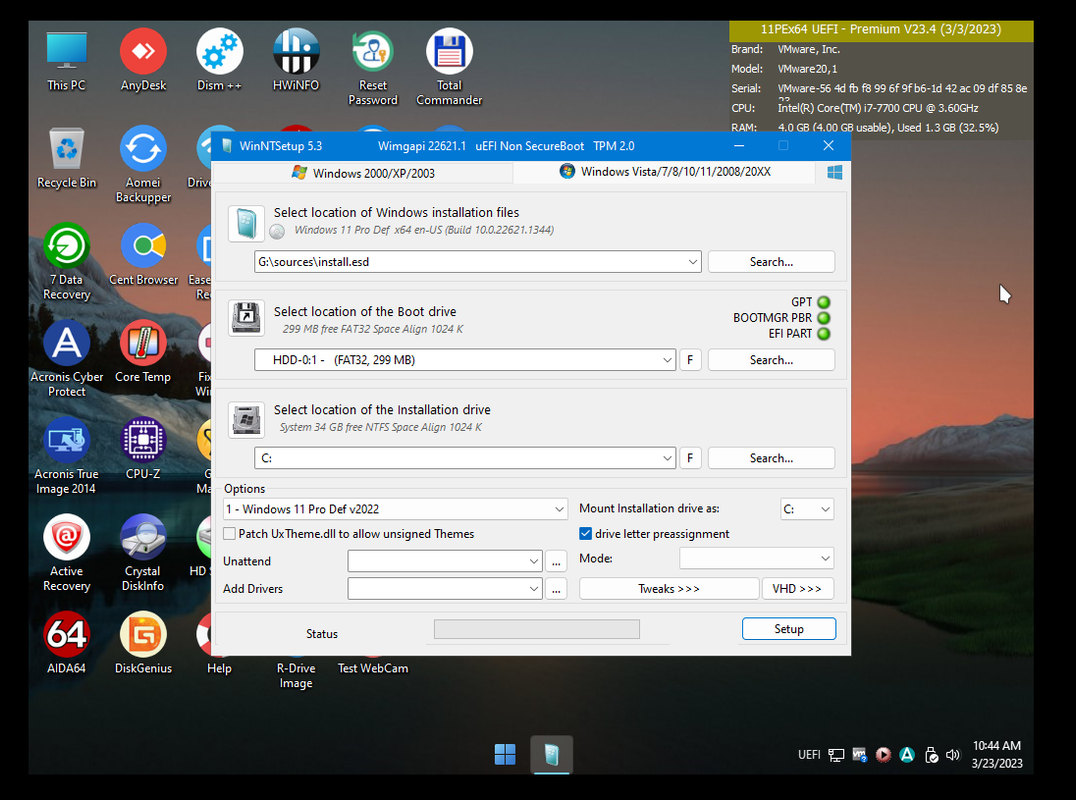This screenshot has width=1076, height=800.
Task: Click the Status progress bar
Action: click(537, 629)
